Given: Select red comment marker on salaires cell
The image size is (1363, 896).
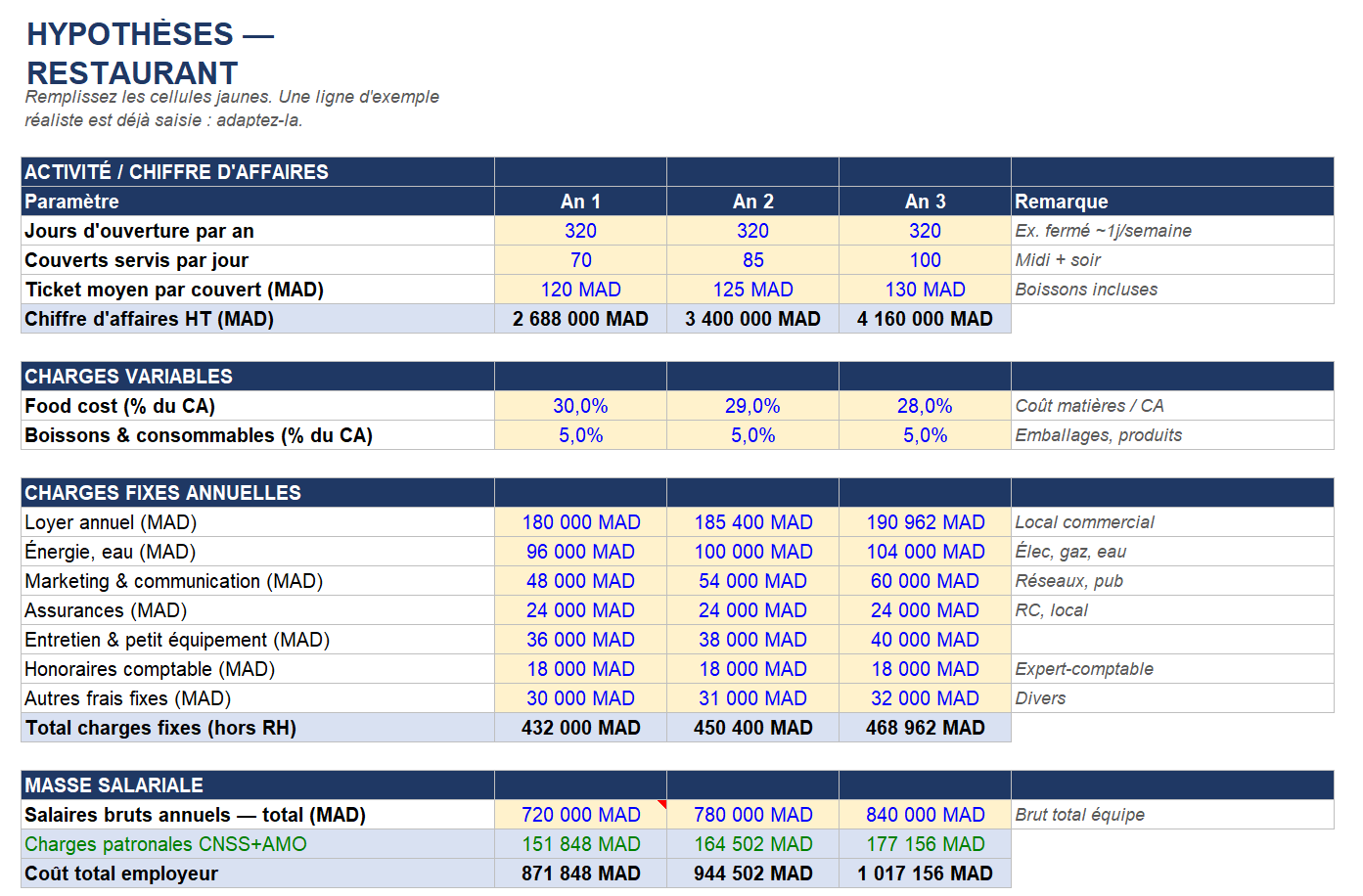Looking at the screenshot, I should 662,804.
